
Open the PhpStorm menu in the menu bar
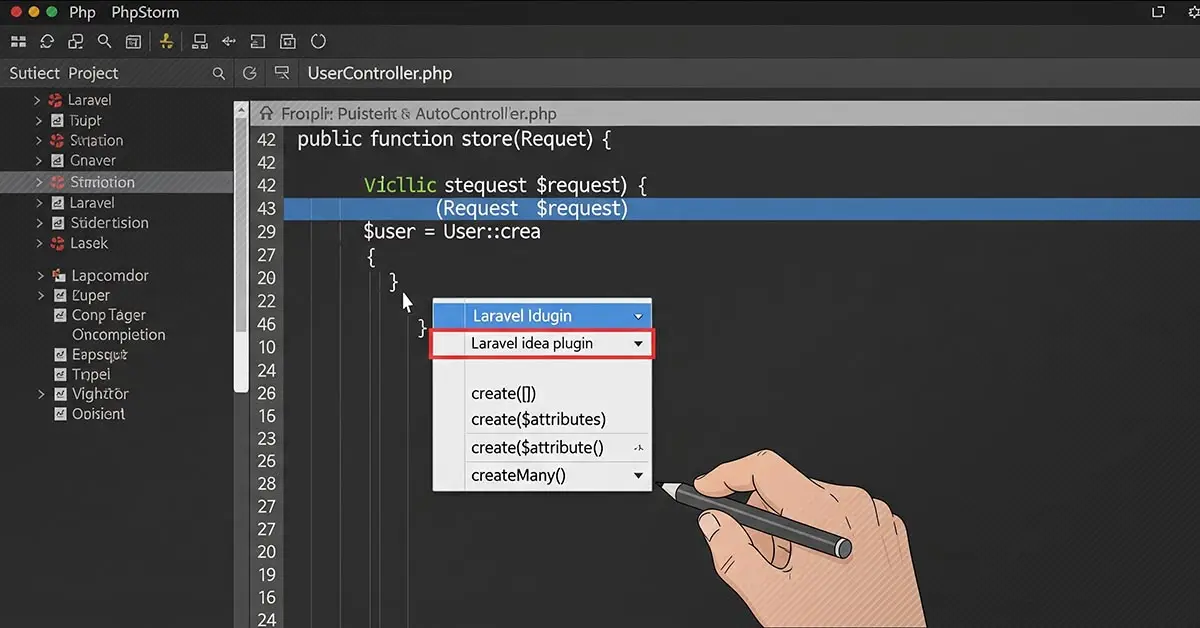coord(145,12)
